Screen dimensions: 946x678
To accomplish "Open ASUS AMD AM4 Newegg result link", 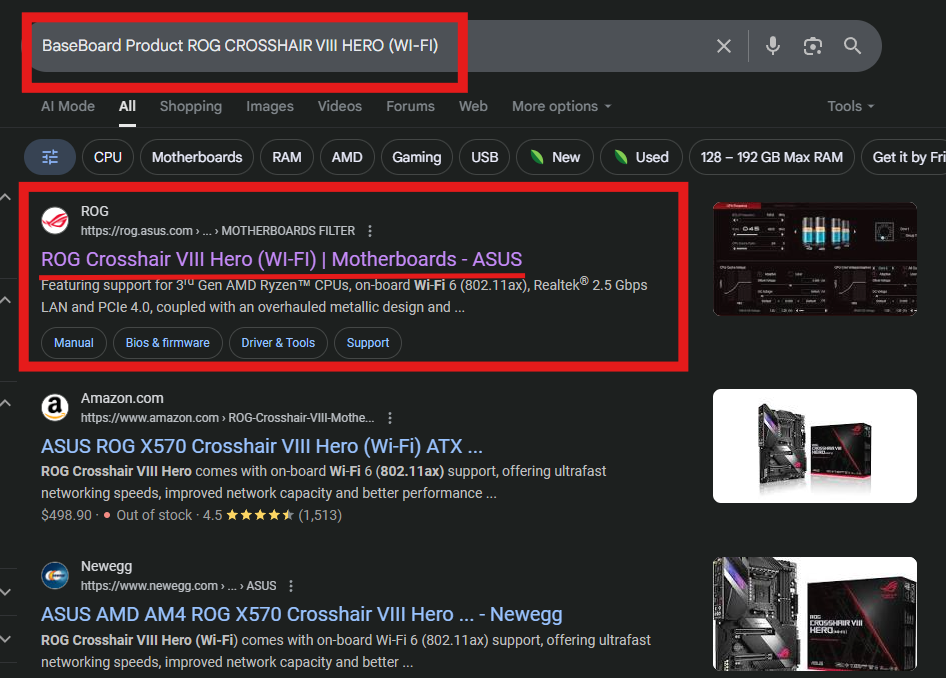I will coord(302,614).
